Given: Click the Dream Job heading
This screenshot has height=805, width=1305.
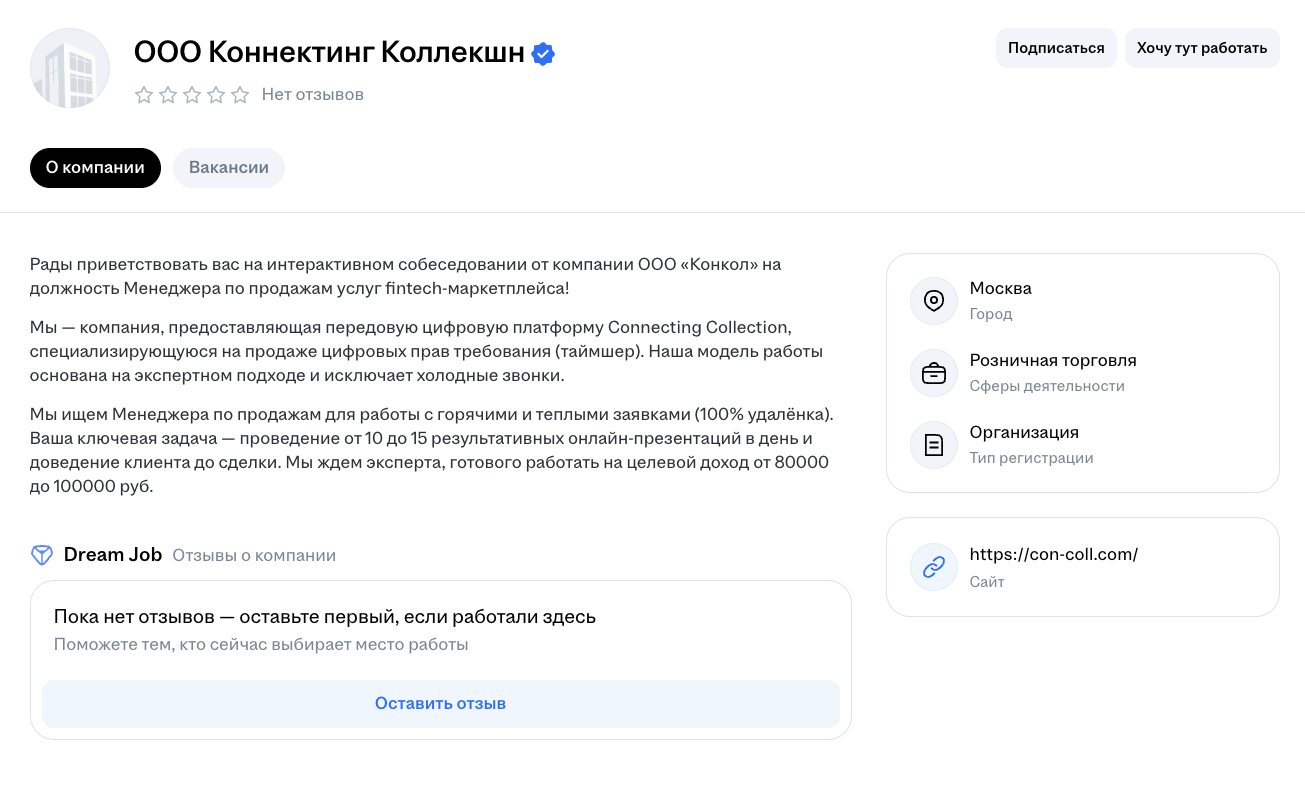Looking at the screenshot, I should click(112, 555).
